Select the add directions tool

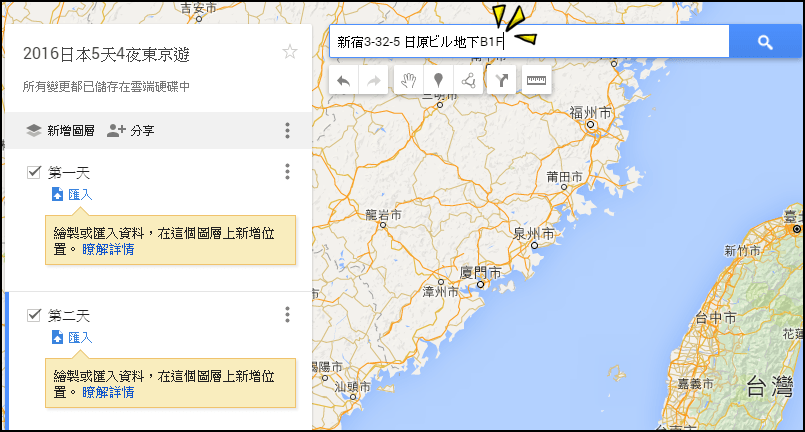pyautogui.click(x=501, y=80)
